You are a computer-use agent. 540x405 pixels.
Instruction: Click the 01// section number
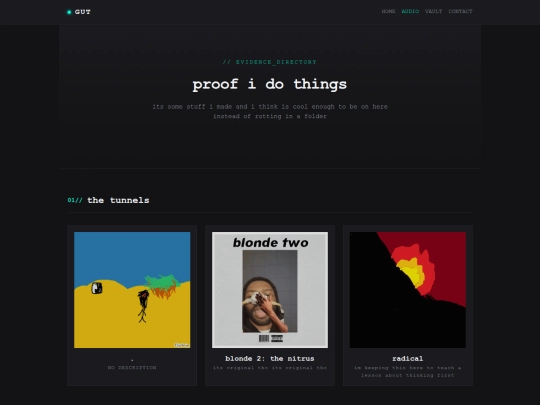[75, 200]
